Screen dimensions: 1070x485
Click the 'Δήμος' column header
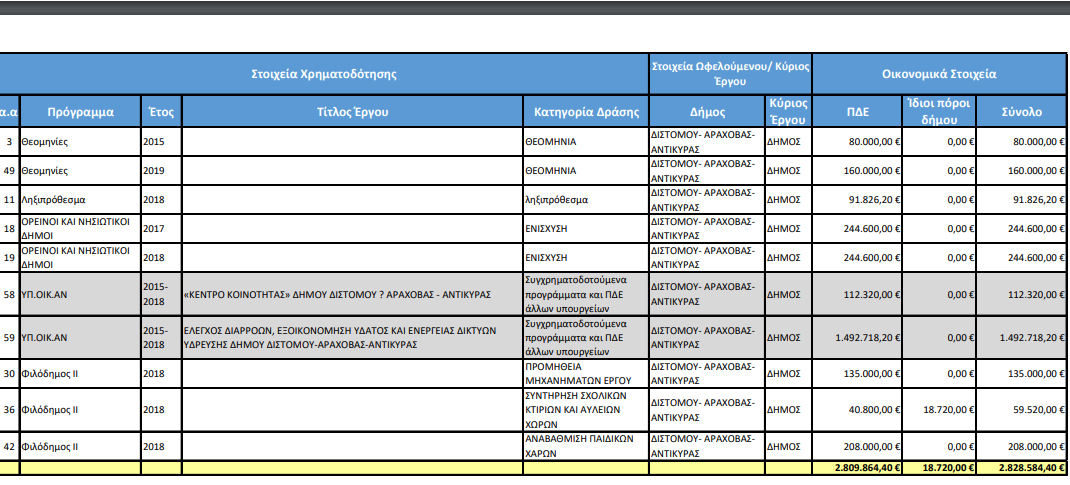(707, 111)
